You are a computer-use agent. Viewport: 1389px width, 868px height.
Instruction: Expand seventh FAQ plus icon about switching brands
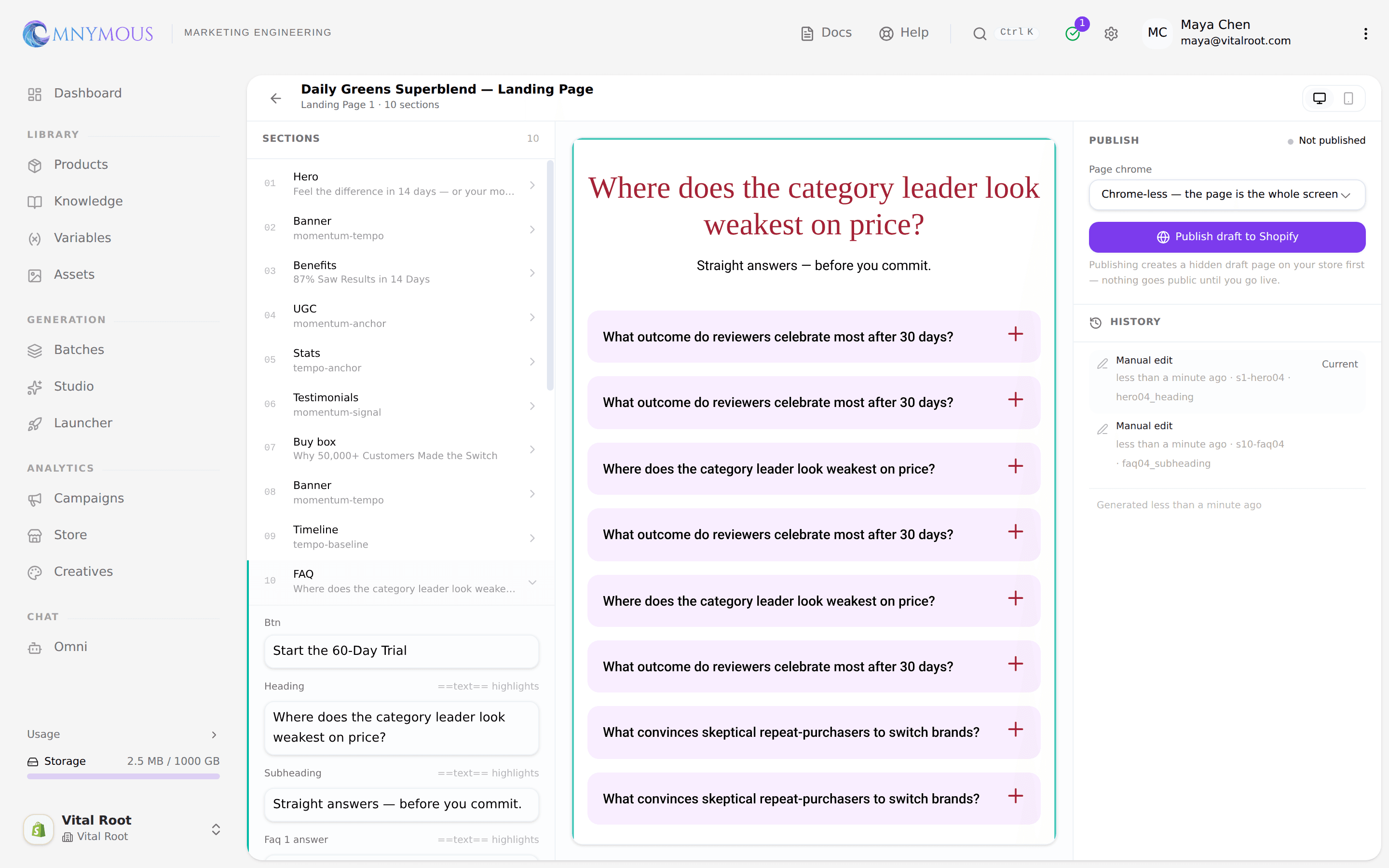click(x=1015, y=730)
